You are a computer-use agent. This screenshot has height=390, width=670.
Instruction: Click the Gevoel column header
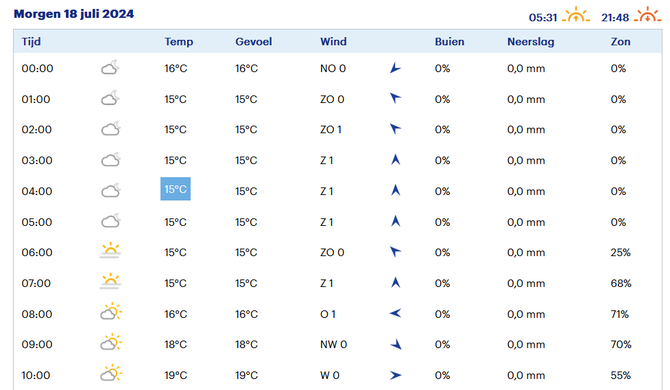point(253,42)
